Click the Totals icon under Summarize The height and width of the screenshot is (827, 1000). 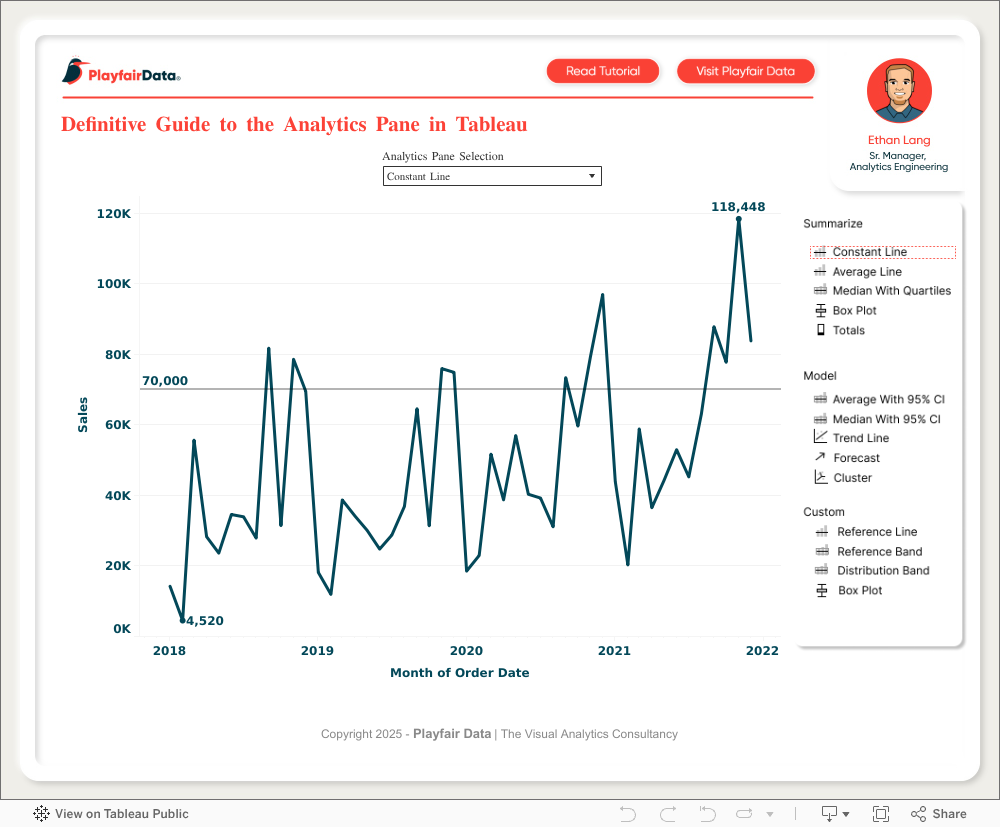[x=820, y=330]
